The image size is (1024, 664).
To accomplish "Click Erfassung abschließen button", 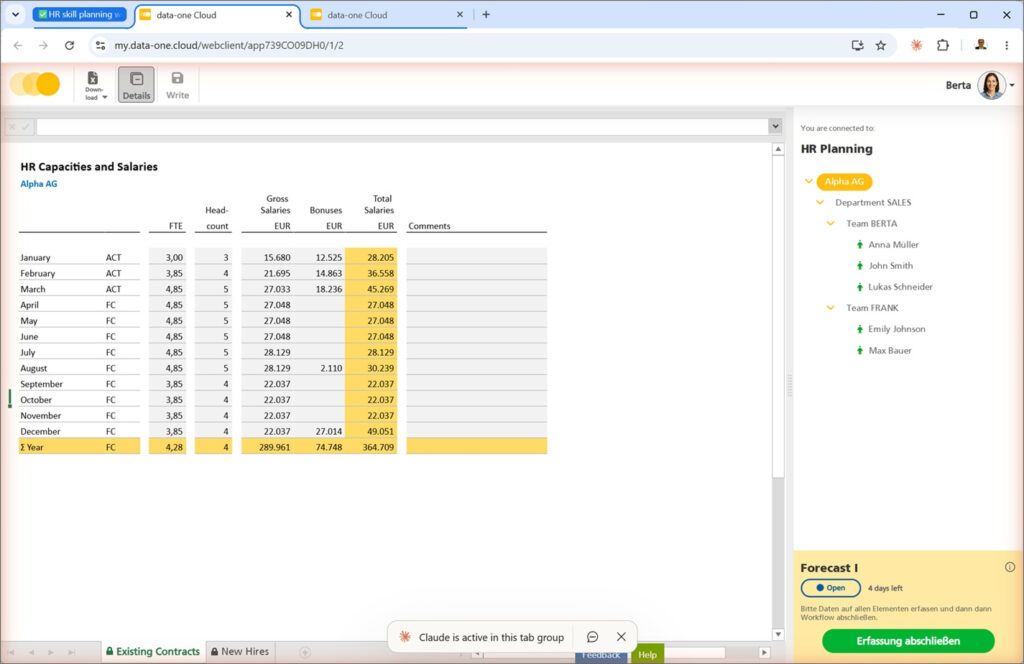I will (x=908, y=640).
